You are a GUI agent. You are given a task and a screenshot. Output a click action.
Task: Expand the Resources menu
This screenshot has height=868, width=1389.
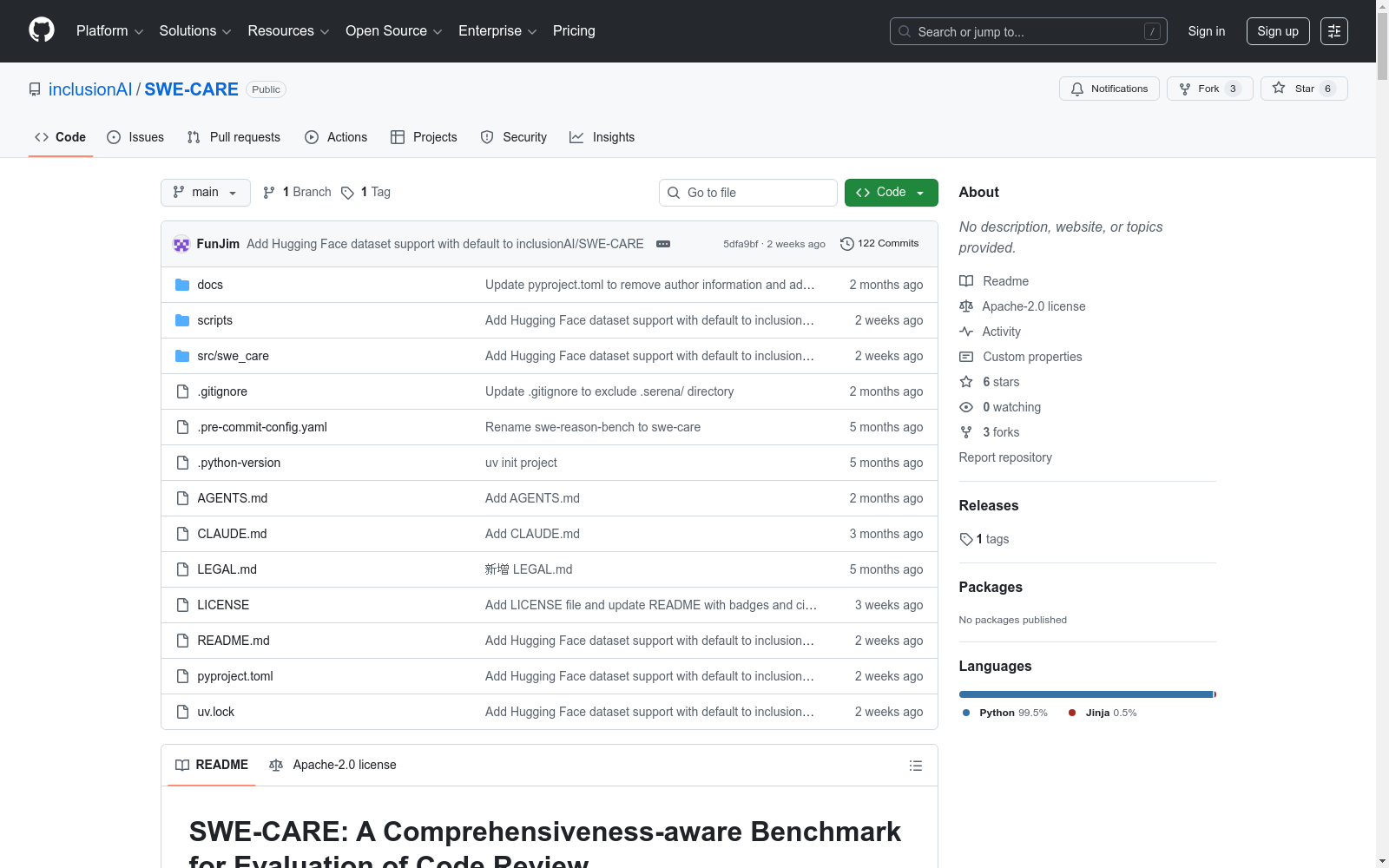[288, 31]
